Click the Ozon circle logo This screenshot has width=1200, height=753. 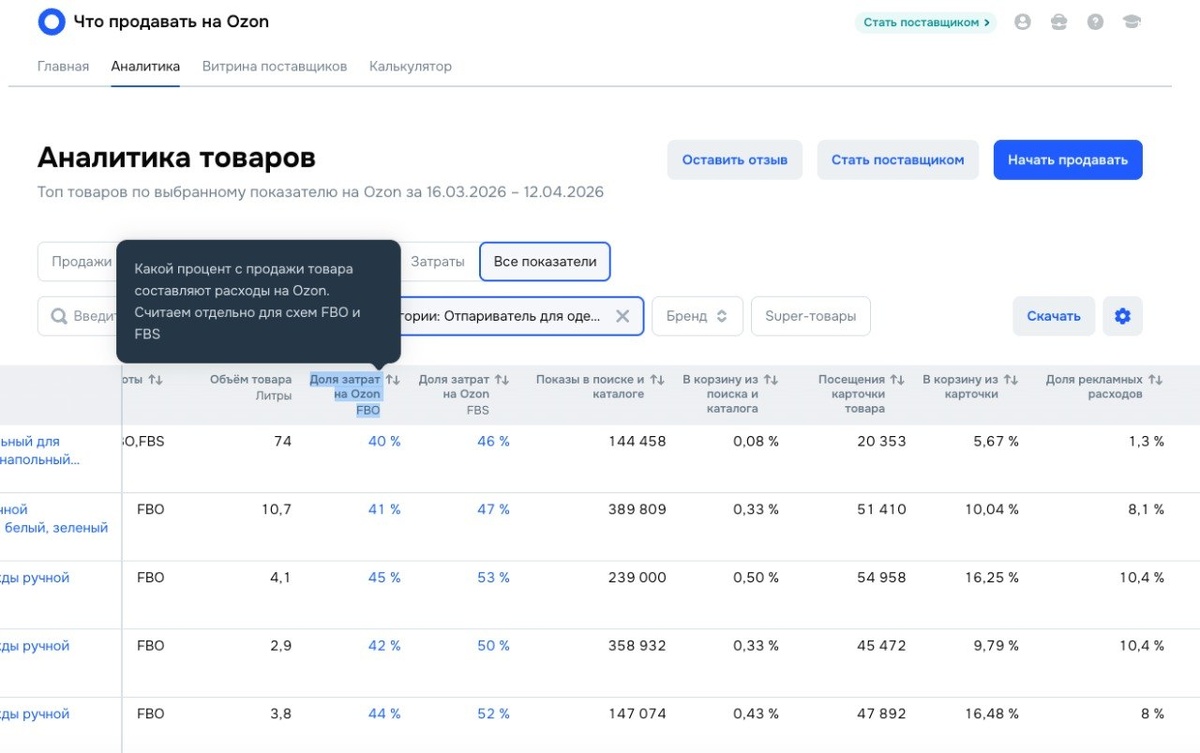pos(51,22)
